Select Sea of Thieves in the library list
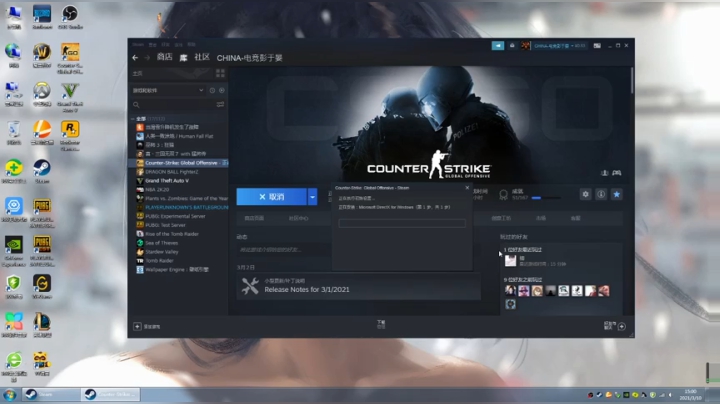 point(161,243)
